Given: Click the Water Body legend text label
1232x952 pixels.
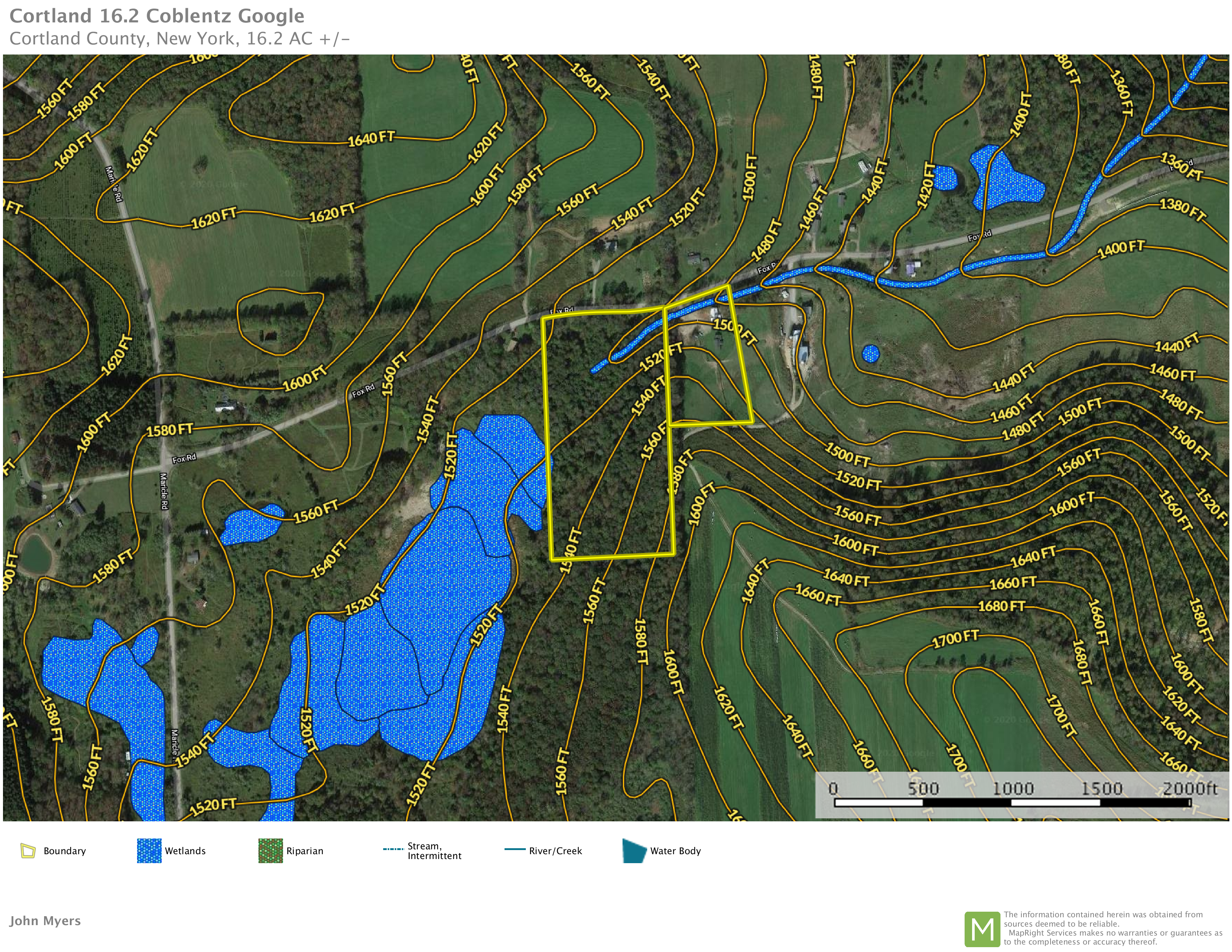Looking at the screenshot, I should [675, 850].
